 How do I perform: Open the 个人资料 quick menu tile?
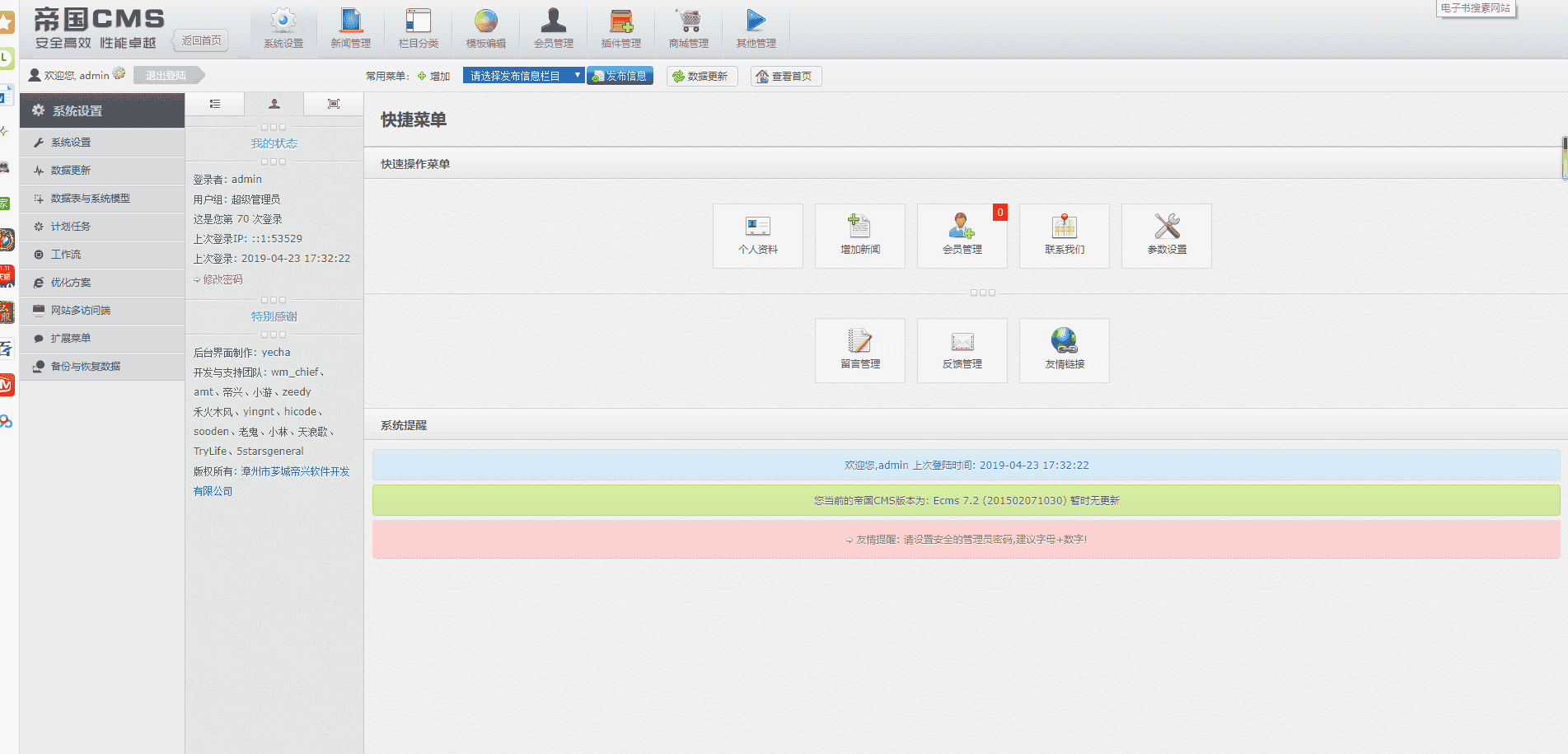[758, 236]
